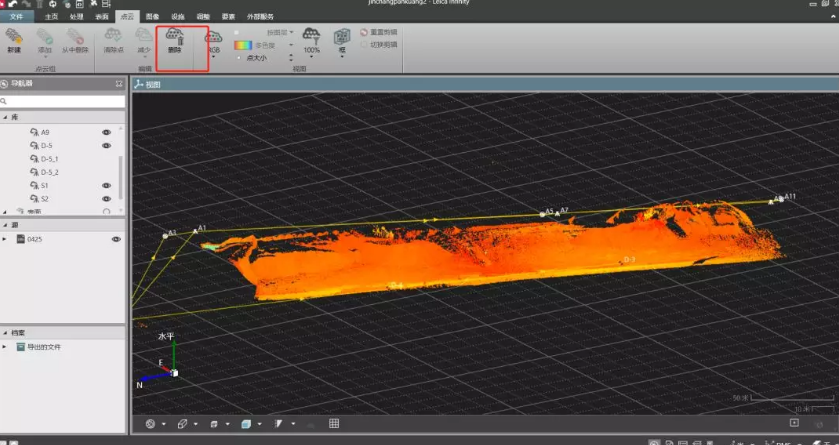Switch to the 图像 ribbon tab
The height and width of the screenshot is (445, 839).
[x=152, y=17]
